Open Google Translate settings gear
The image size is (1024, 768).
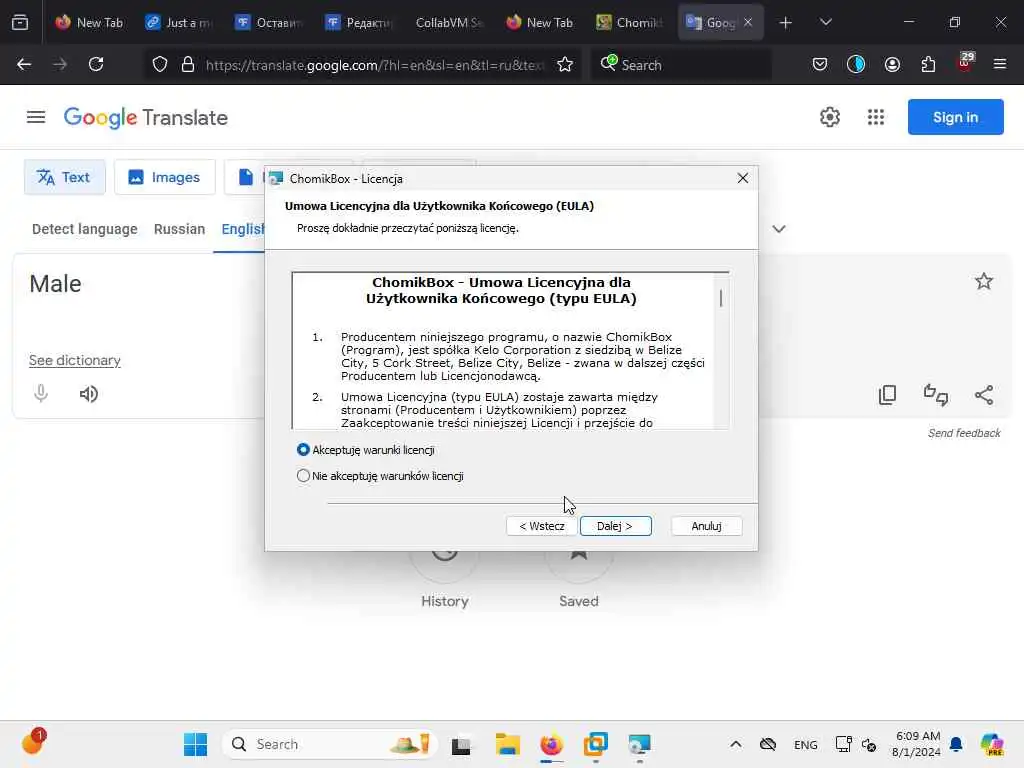click(829, 118)
